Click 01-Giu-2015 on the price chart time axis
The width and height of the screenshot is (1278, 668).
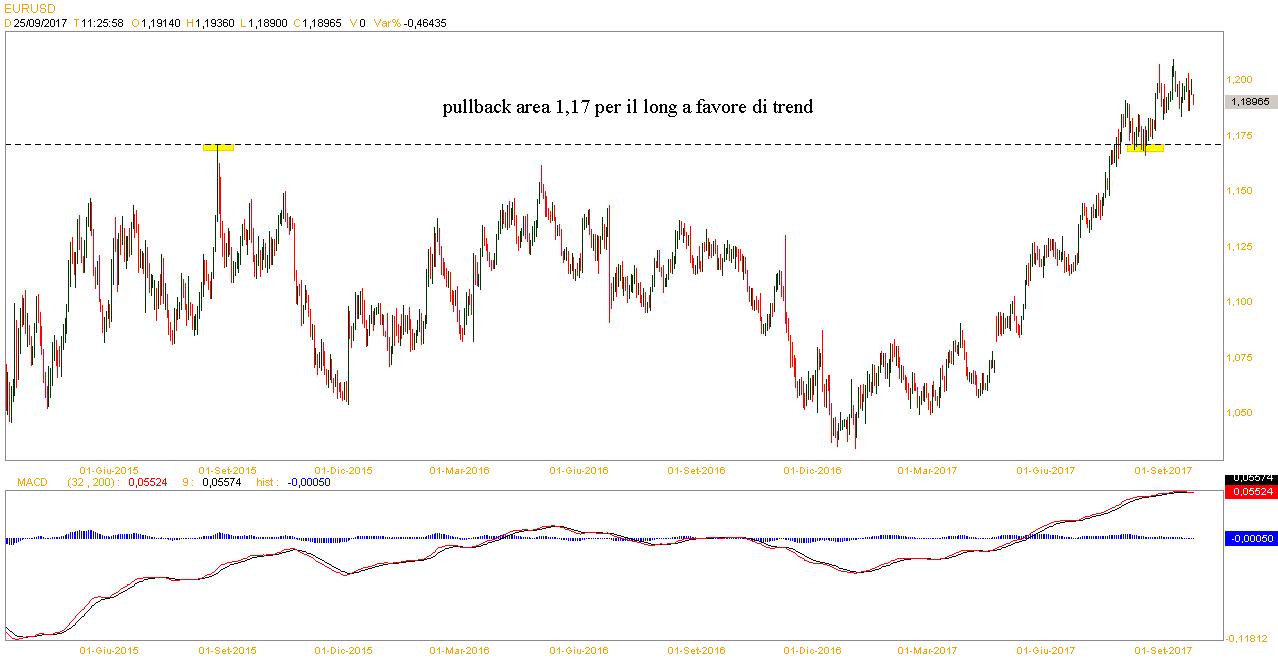pos(109,469)
